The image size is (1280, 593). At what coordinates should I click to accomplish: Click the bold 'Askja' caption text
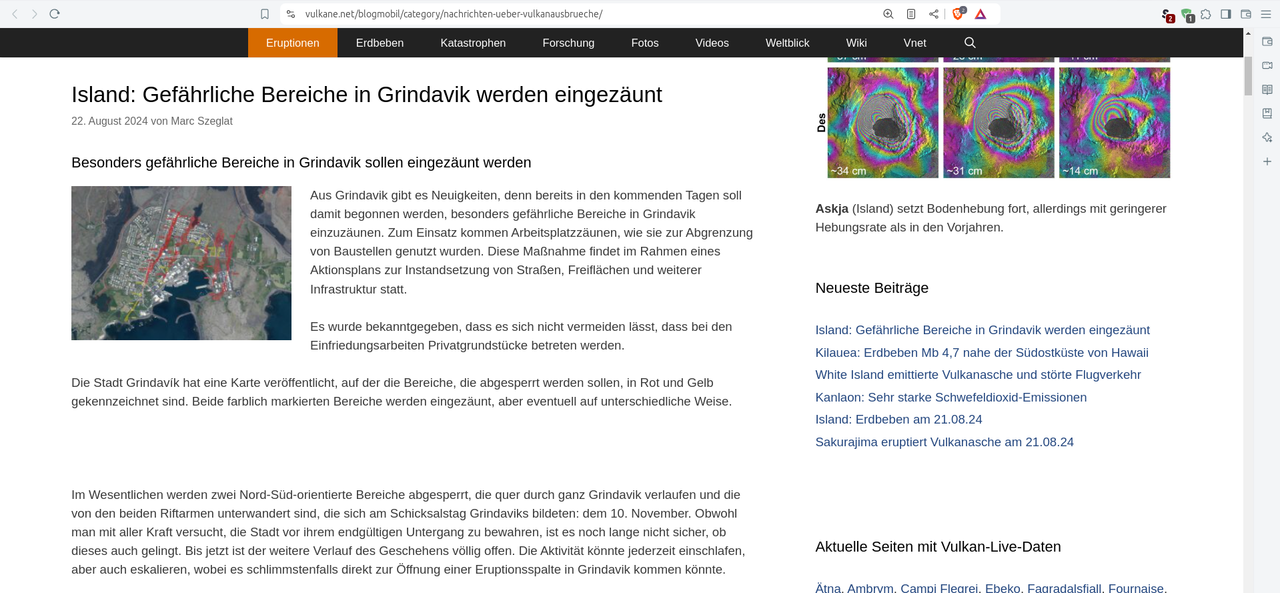point(832,209)
